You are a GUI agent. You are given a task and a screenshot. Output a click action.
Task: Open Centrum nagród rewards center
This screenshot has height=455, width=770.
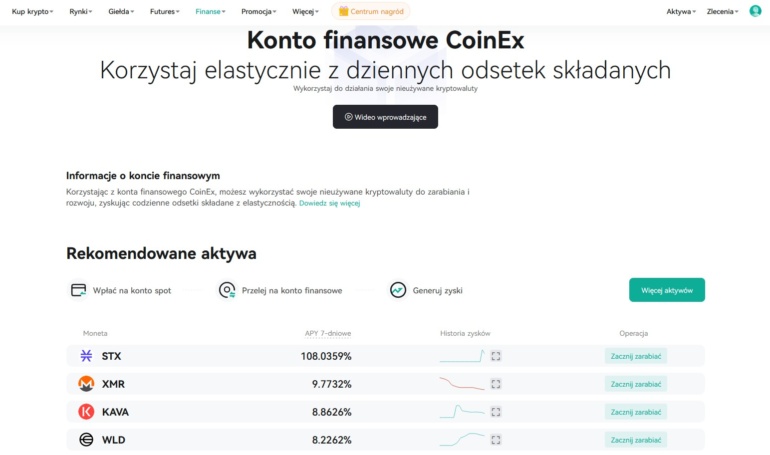coord(371,11)
